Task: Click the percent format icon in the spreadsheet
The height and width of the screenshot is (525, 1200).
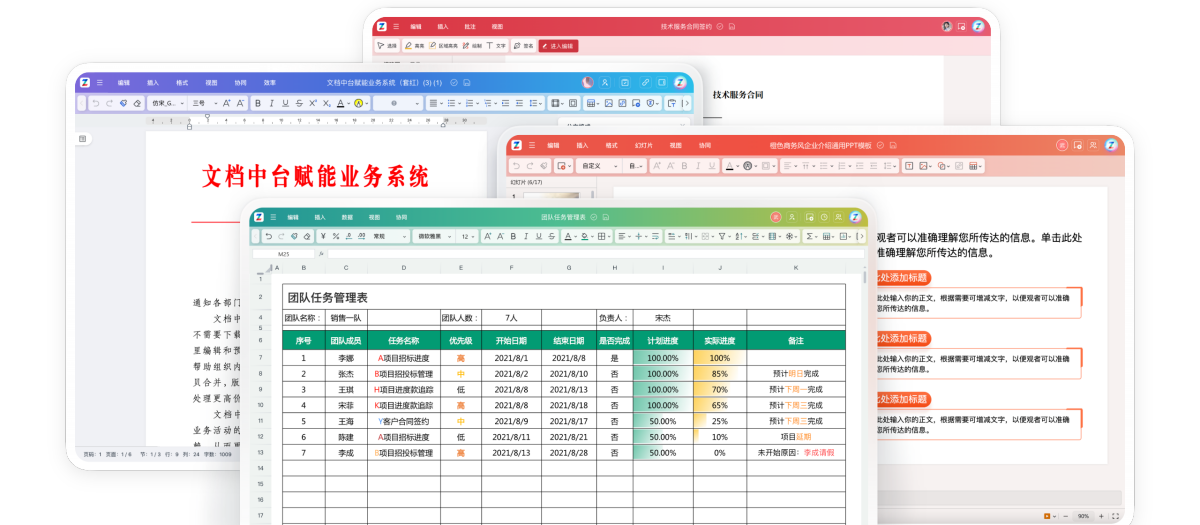Action: point(337,237)
